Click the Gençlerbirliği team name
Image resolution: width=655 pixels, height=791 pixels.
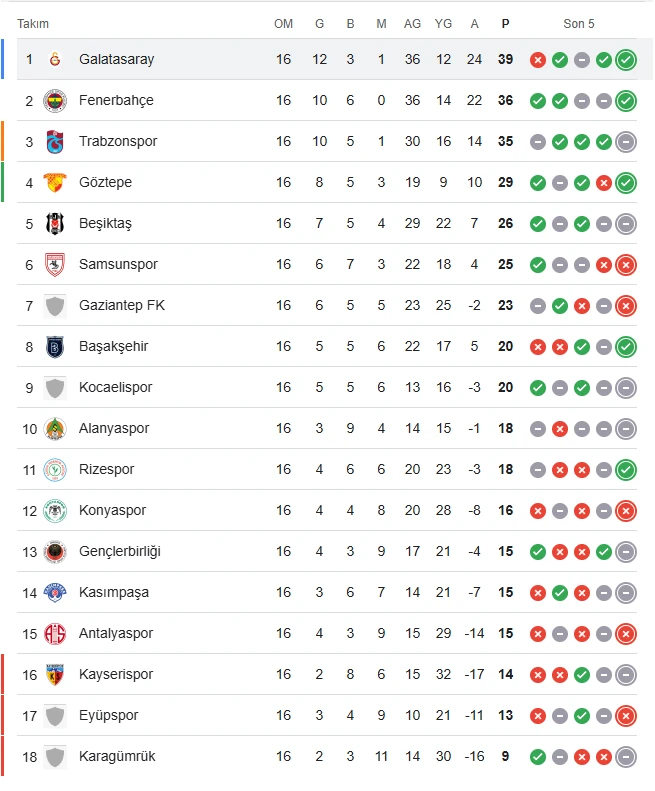click(x=119, y=551)
